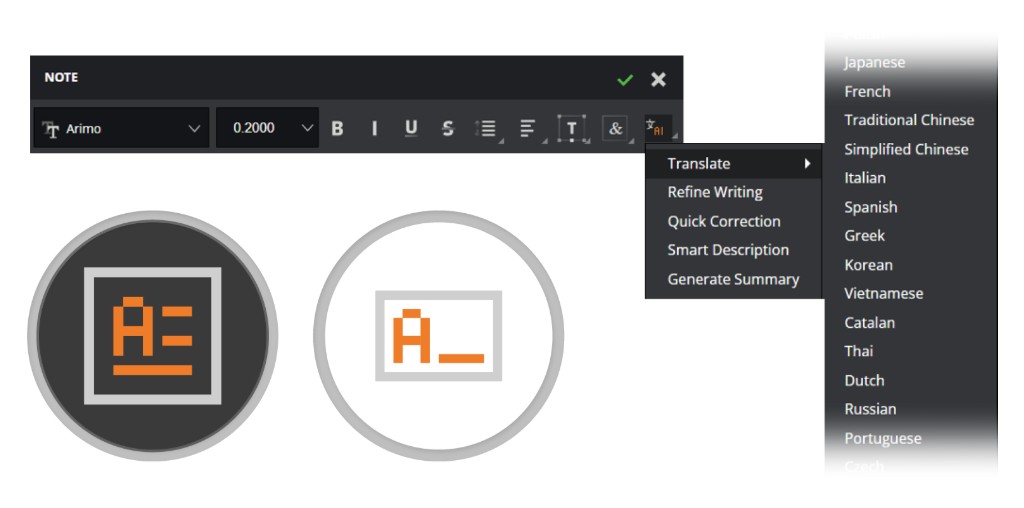Toggle bold text formatting
1024x508 pixels.
pyautogui.click(x=337, y=128)
